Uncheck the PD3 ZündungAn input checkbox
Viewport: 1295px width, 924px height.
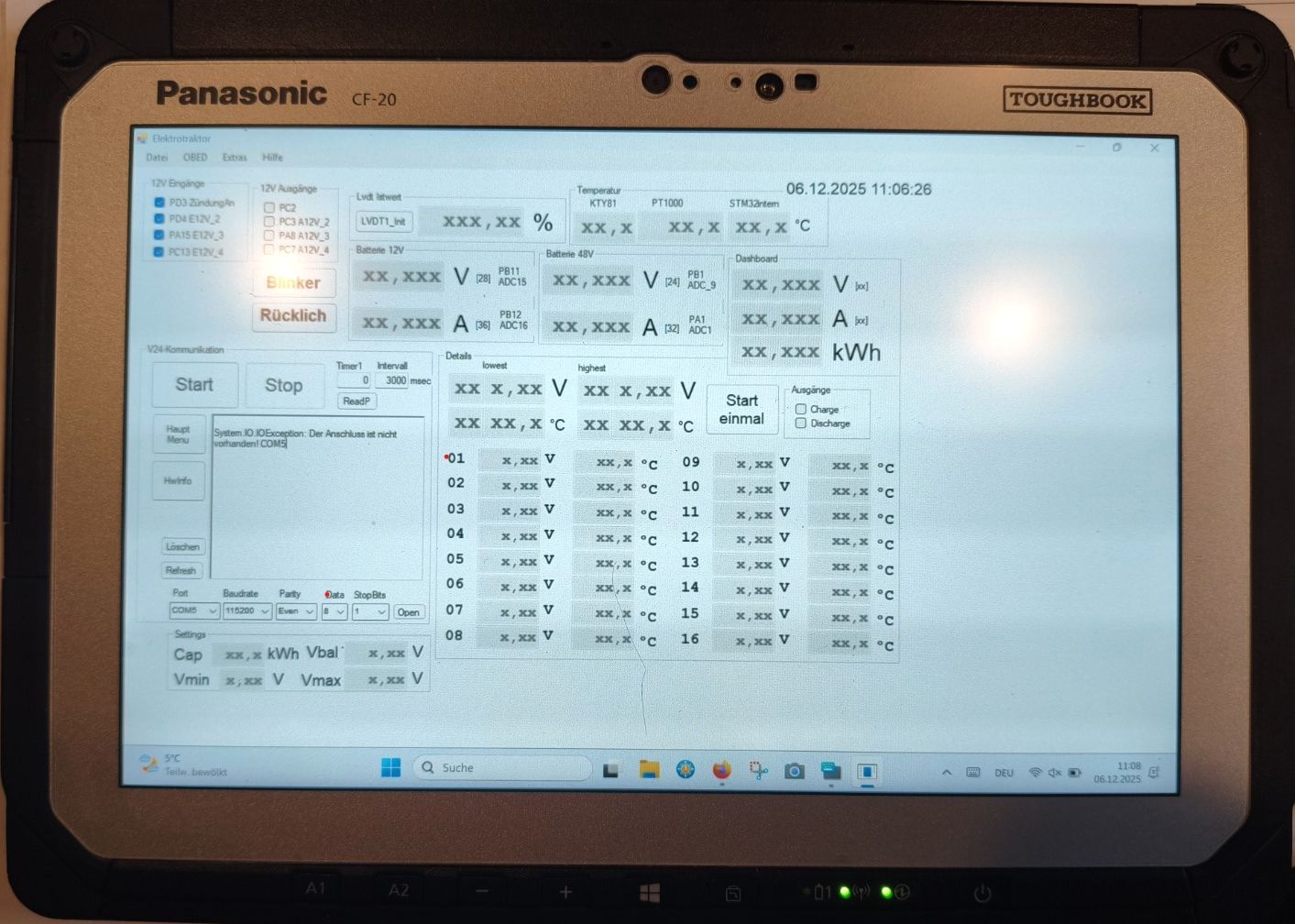coord(159,203)
